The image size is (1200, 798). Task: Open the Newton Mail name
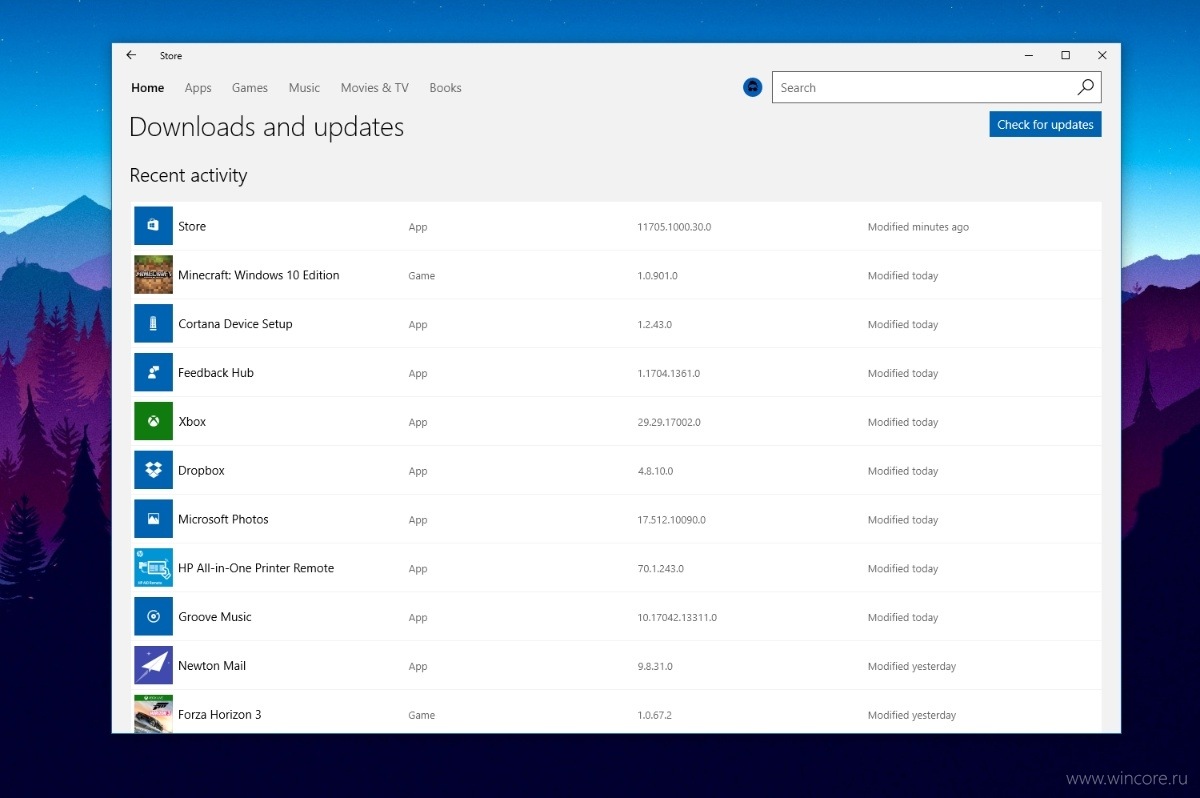click(x=212, y=666)
